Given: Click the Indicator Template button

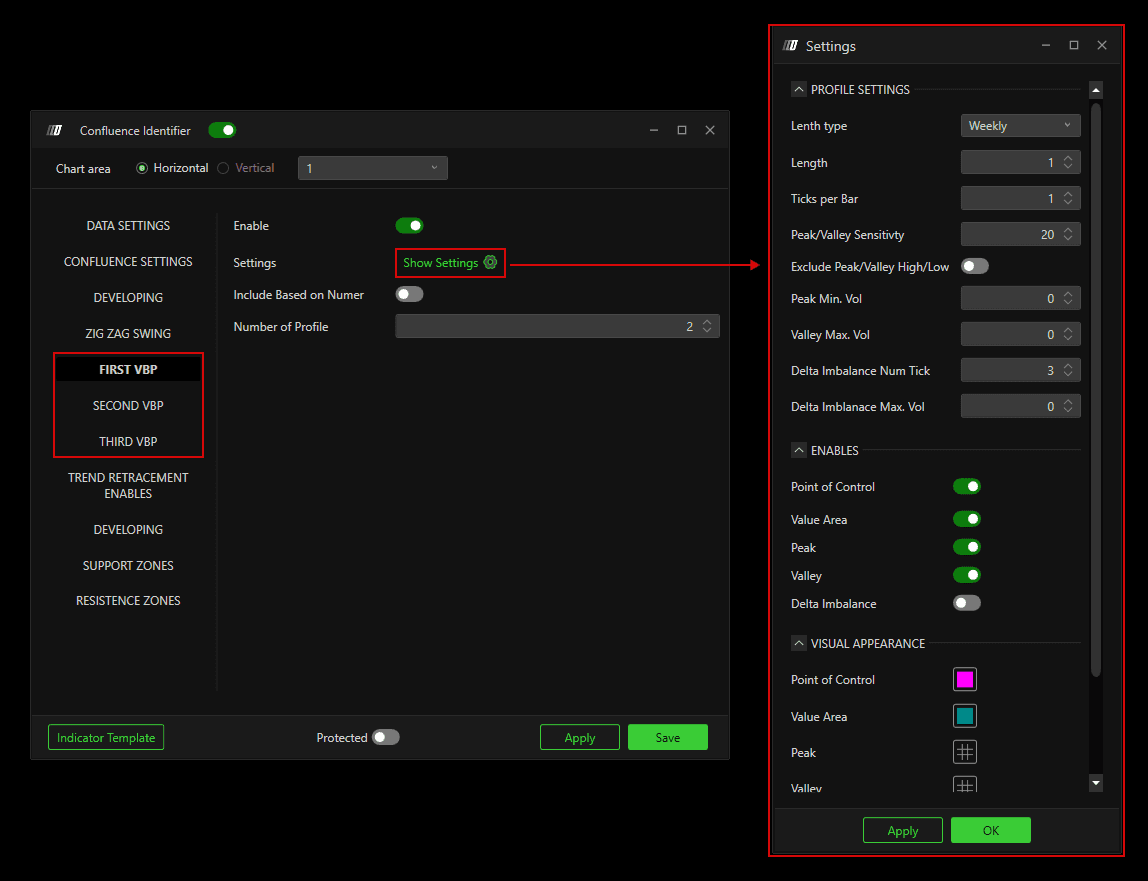Looking at the screenshot, I should tap(106, 737).
